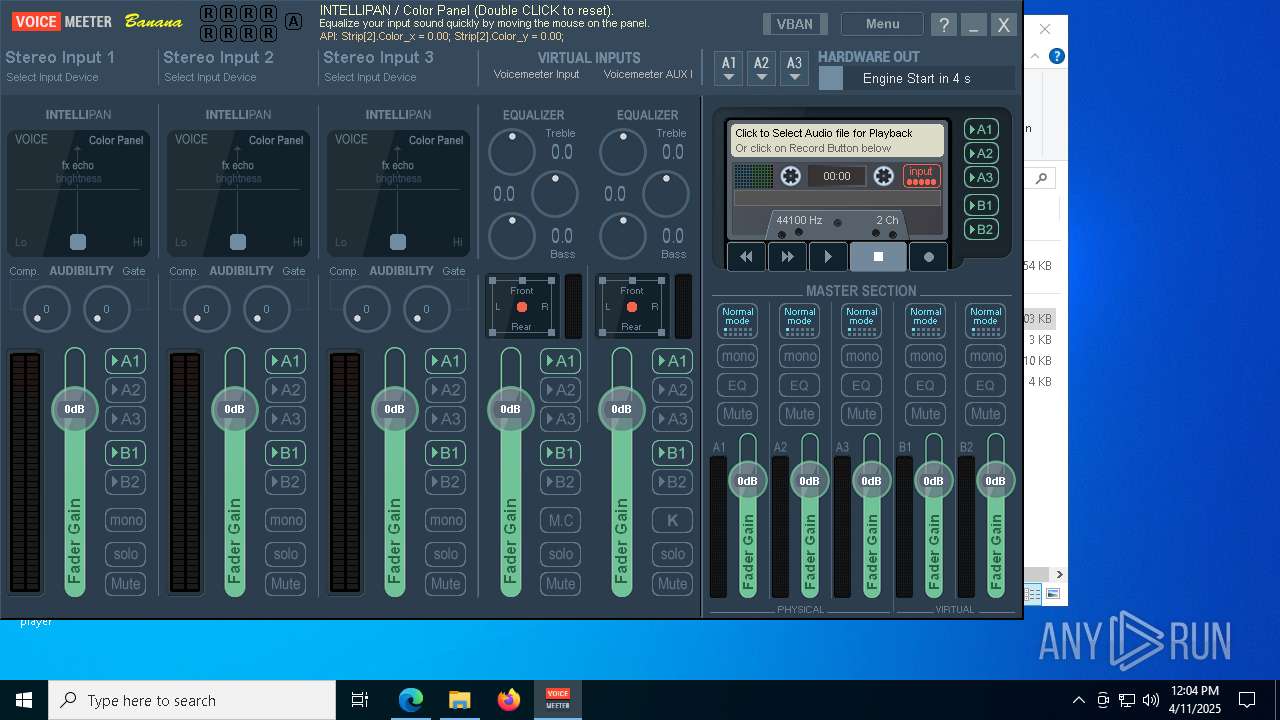Stop the cassette recorder
The image size is (1280, 720).
(x=878, y=257)
